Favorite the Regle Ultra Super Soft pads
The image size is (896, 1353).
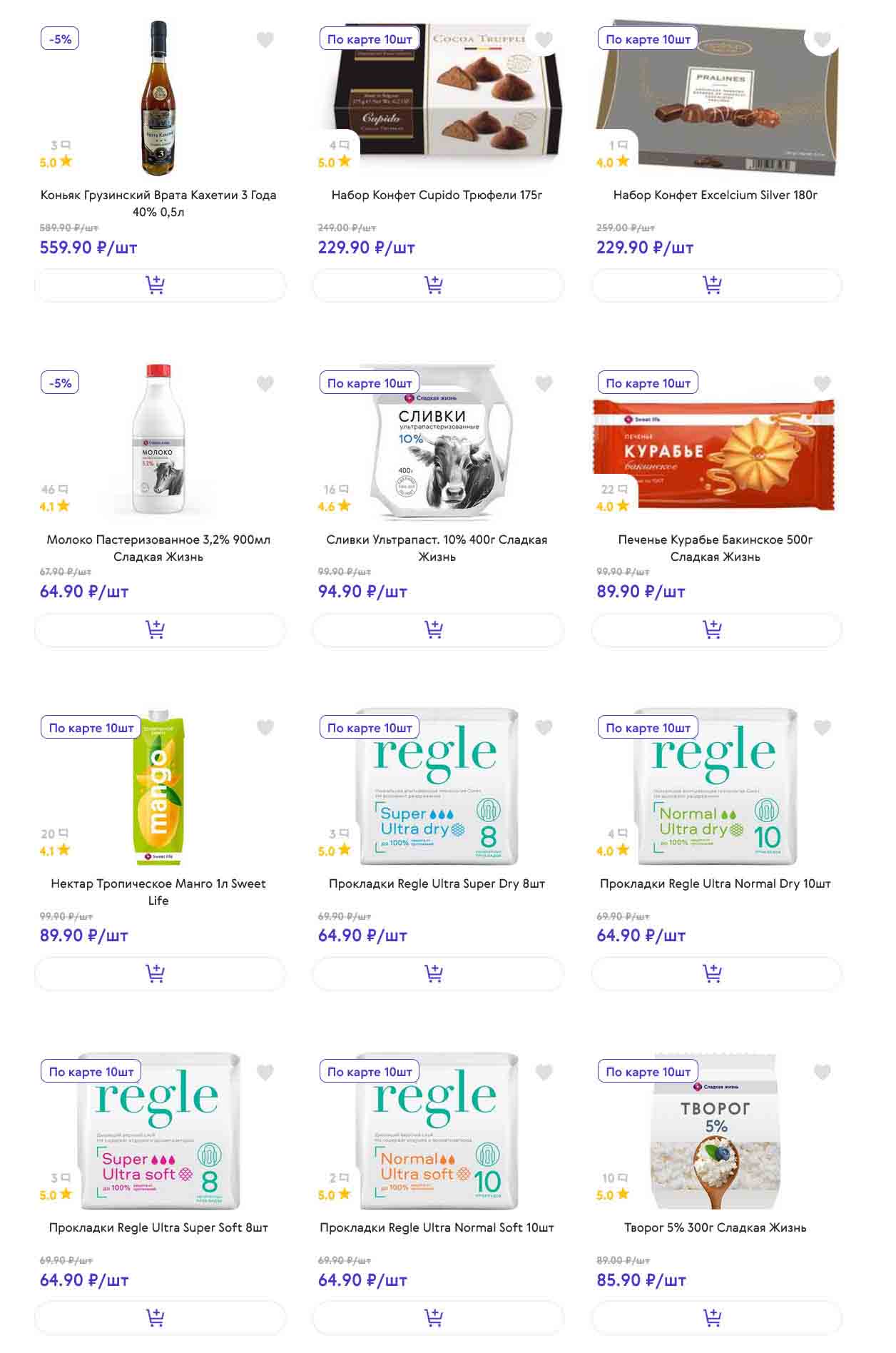[x=265, y=1072]
